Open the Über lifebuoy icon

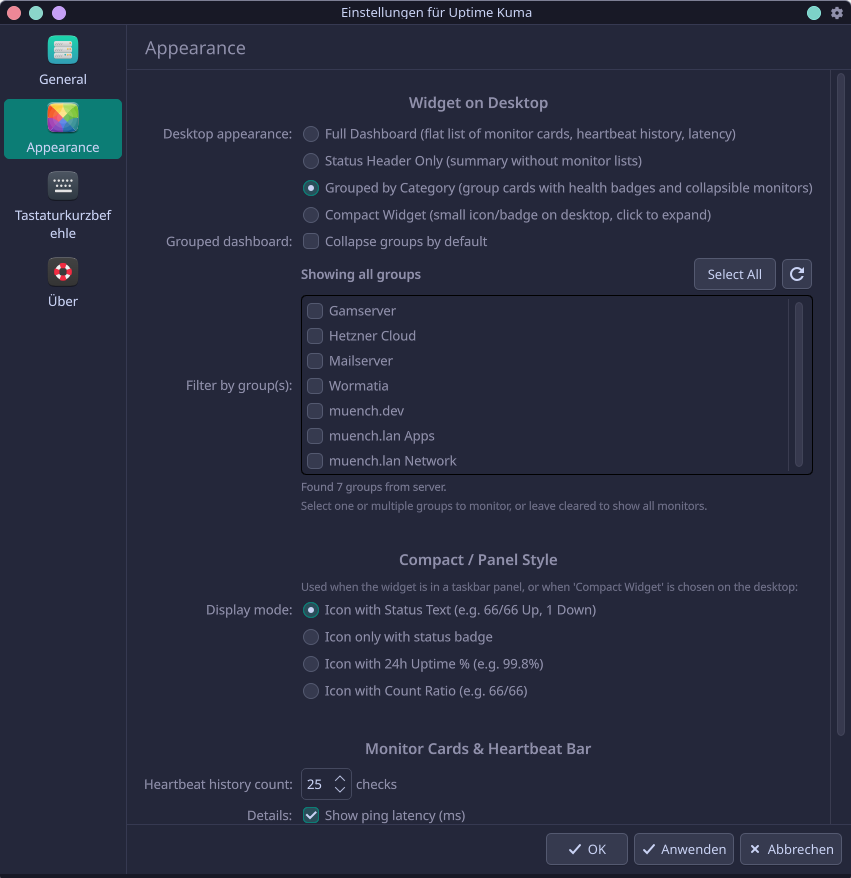tap(63, 272)
